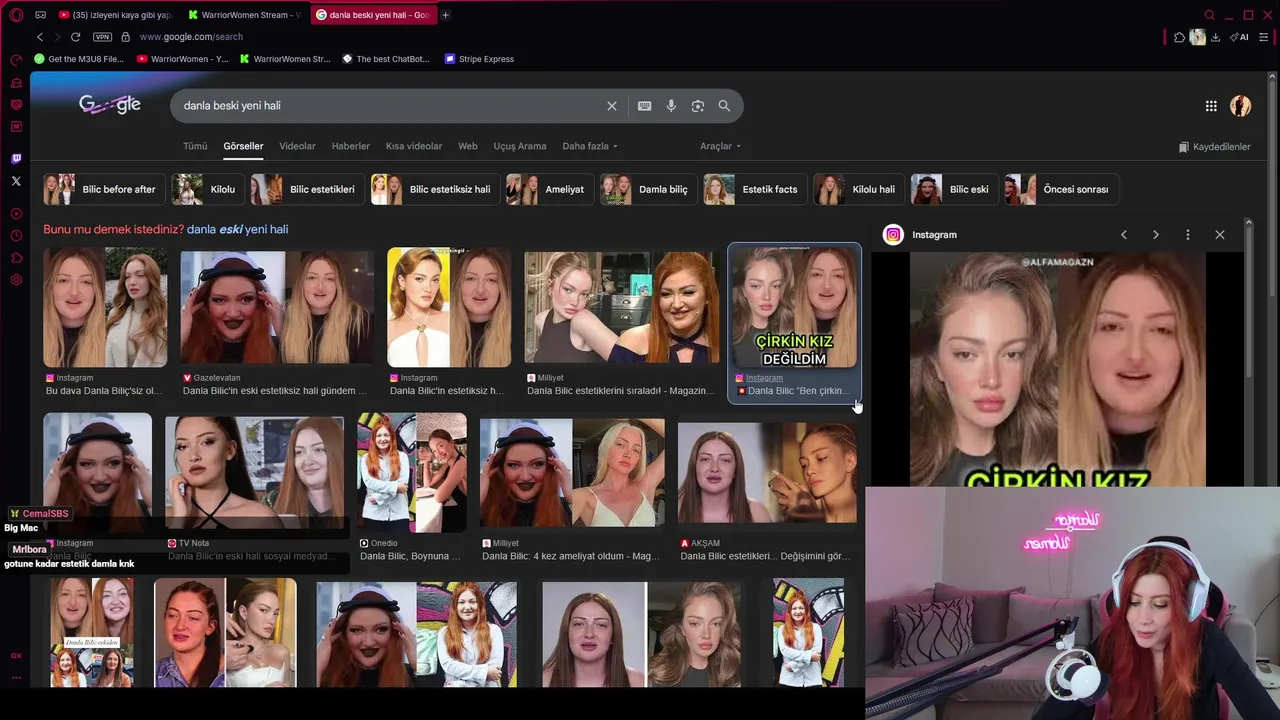Image resolution: width=1280 pixels, height=720 pixels.
Task: Open the downloads arrow icon
Action: click(x=1215, y=37)
